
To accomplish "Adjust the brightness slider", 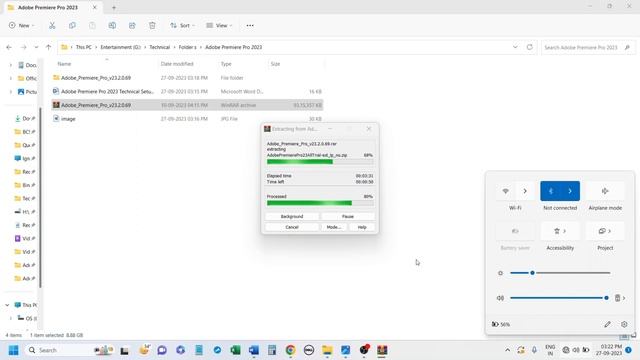I will tap(560, 273).
